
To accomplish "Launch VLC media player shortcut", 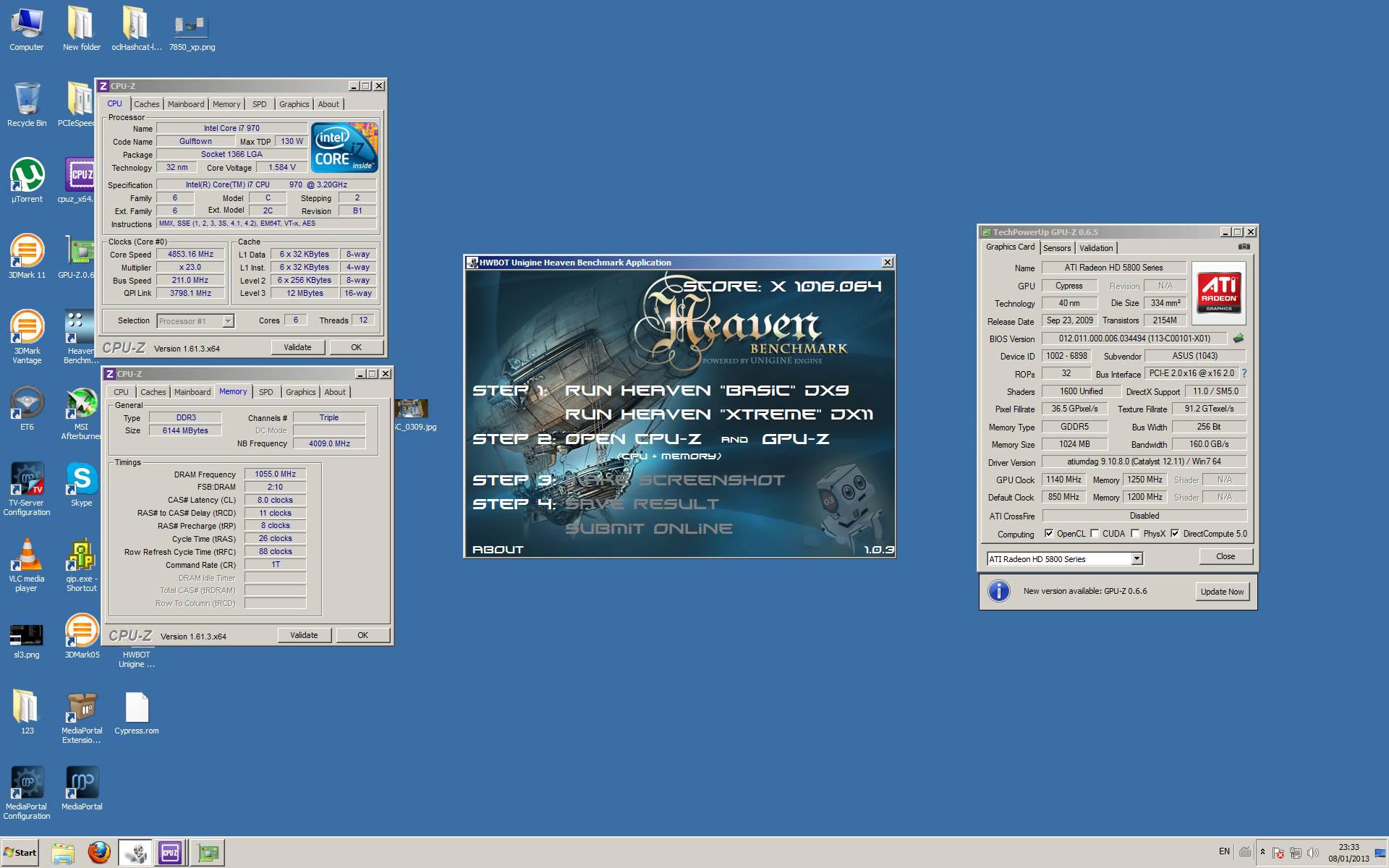I will pos(26,566).
